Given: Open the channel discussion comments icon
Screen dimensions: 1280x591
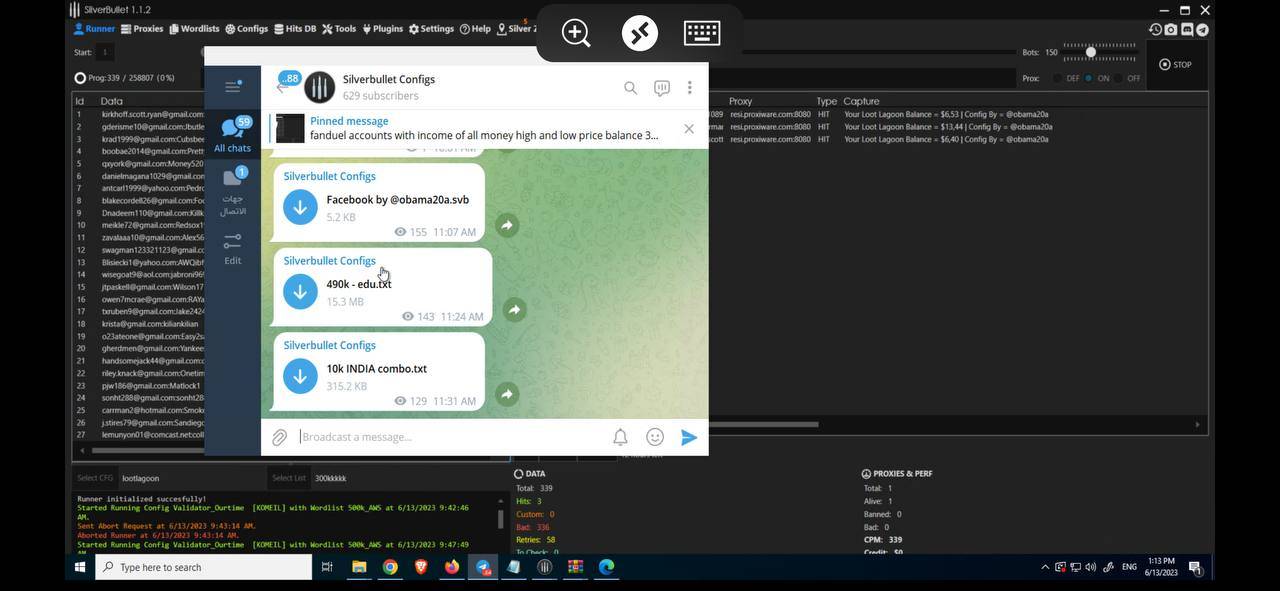Looking at the screenshot, I should pyautogui.click(x=661, y=88).
